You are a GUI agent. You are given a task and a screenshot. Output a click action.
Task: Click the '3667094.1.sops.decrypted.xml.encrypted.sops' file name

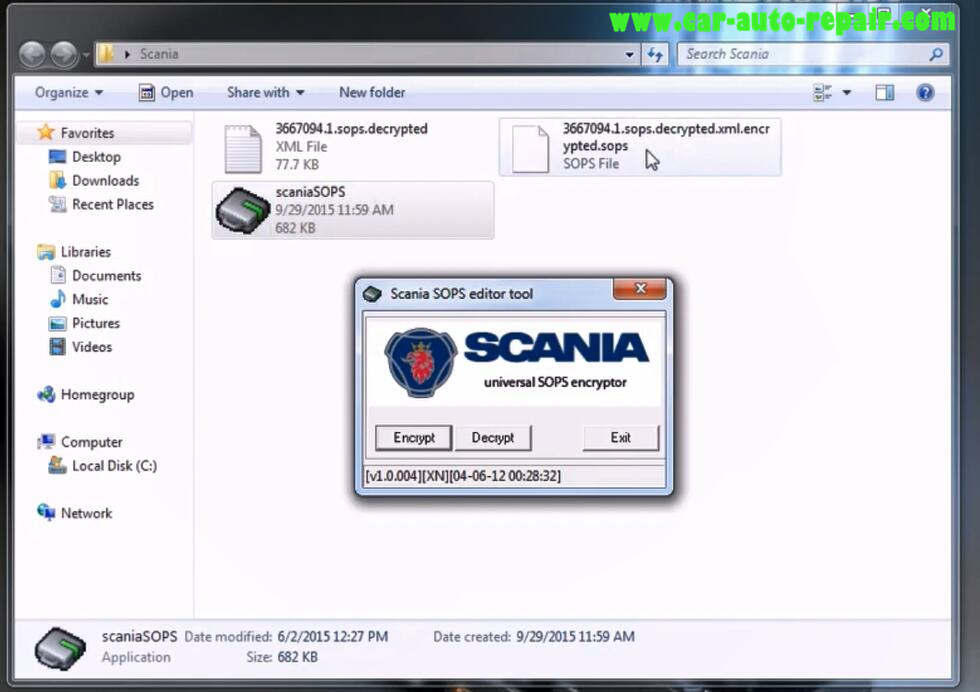point(666,137)
